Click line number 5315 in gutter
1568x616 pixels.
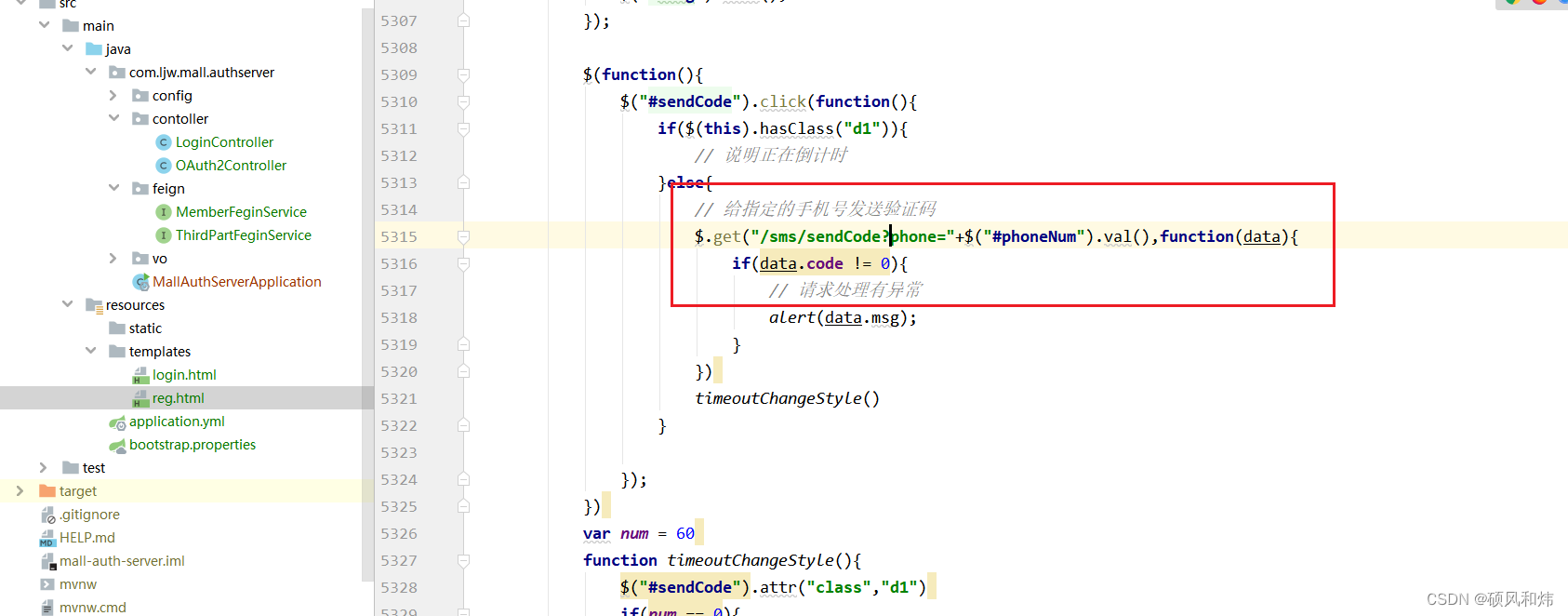click(x=399, y=236)
